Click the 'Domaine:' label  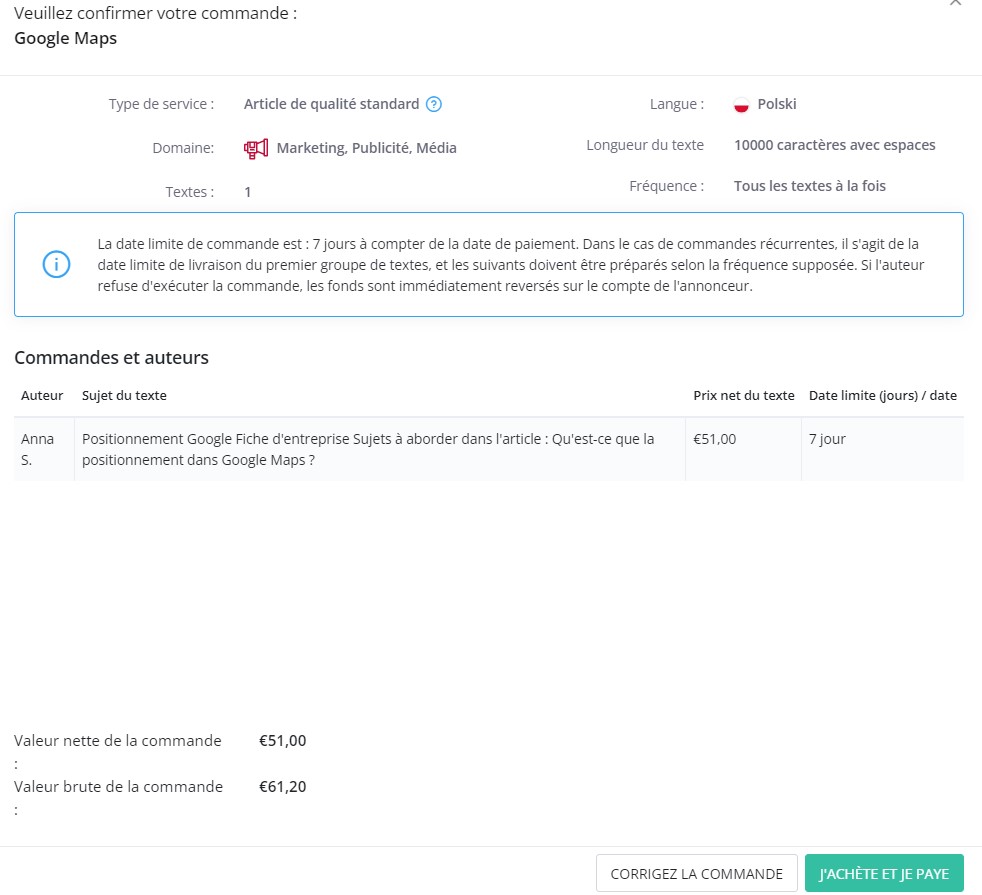pyautogui.click(x=183, y=148)
